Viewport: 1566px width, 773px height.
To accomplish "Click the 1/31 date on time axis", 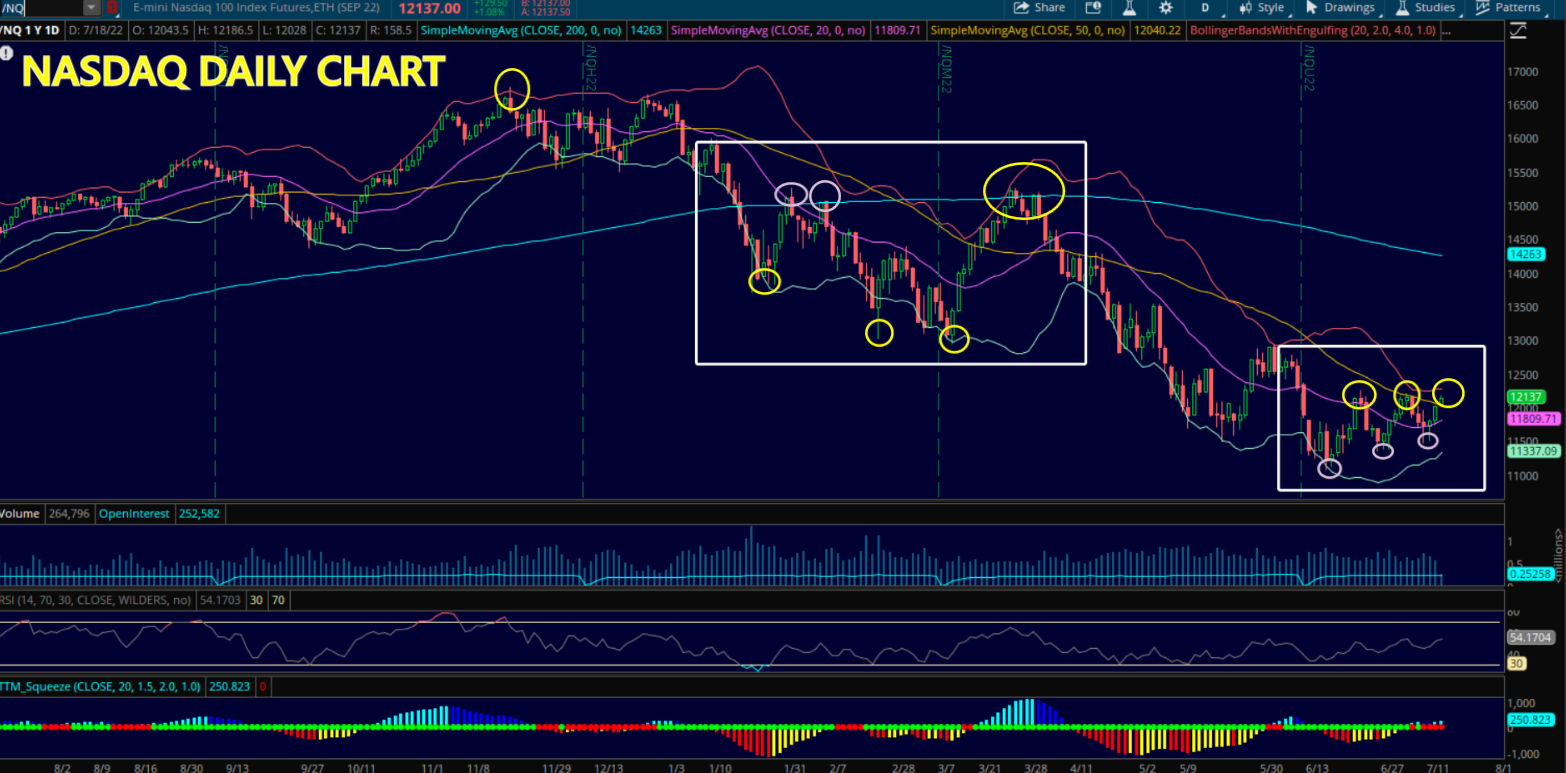I will (794, 766).
